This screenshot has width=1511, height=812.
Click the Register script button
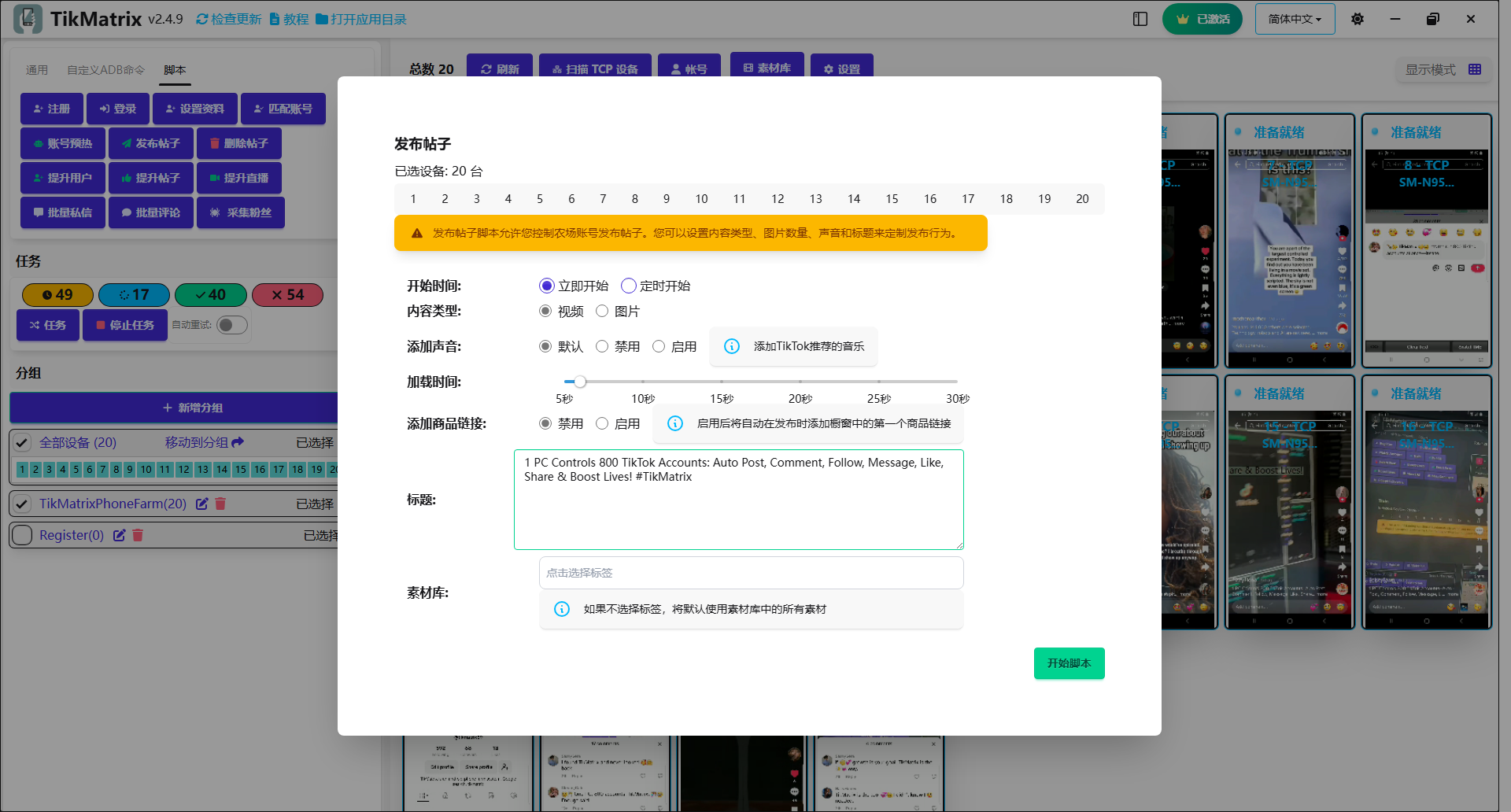52,109
